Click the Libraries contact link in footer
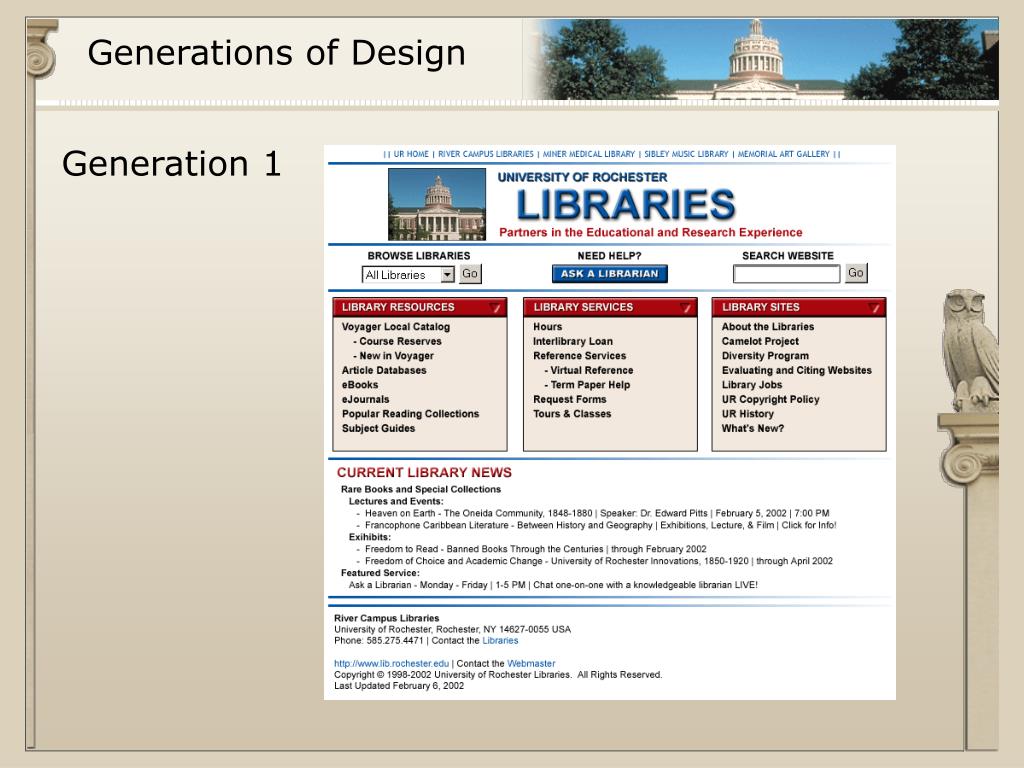This screenshot has width=1024, height=768. point(500,641)
